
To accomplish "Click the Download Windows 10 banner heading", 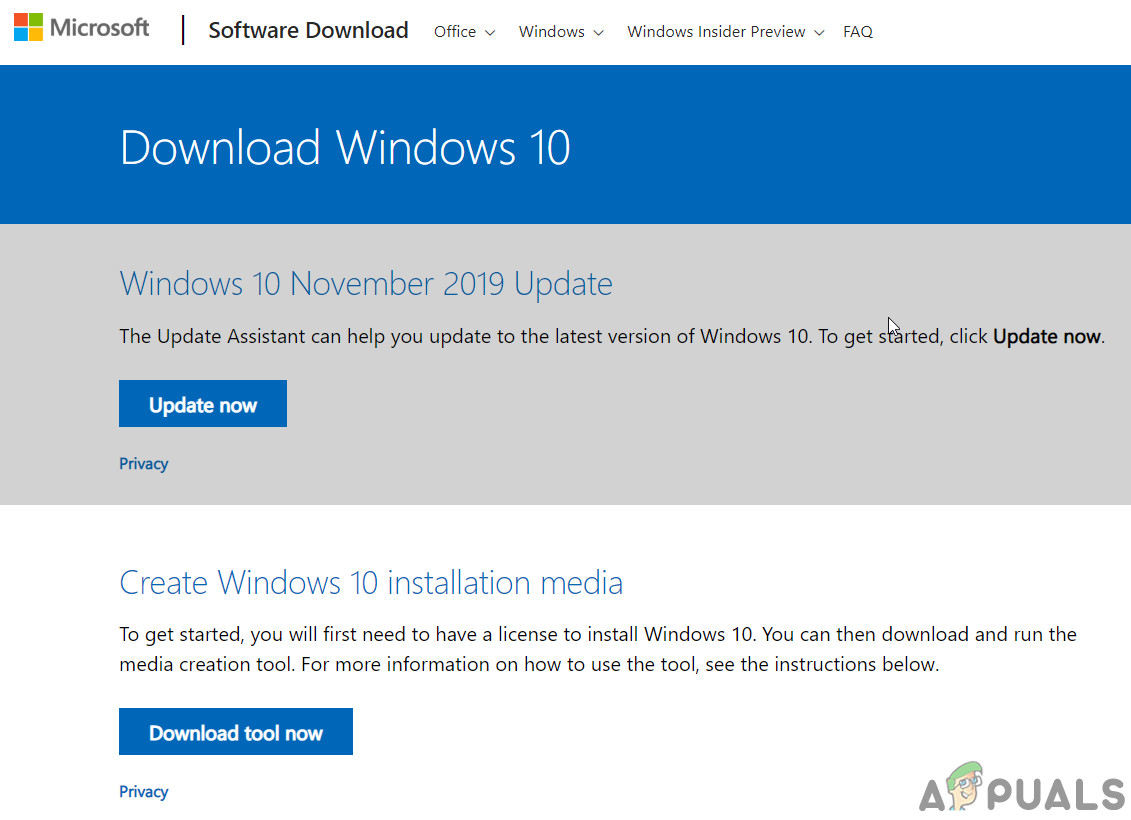I will (x=345, y=148).
